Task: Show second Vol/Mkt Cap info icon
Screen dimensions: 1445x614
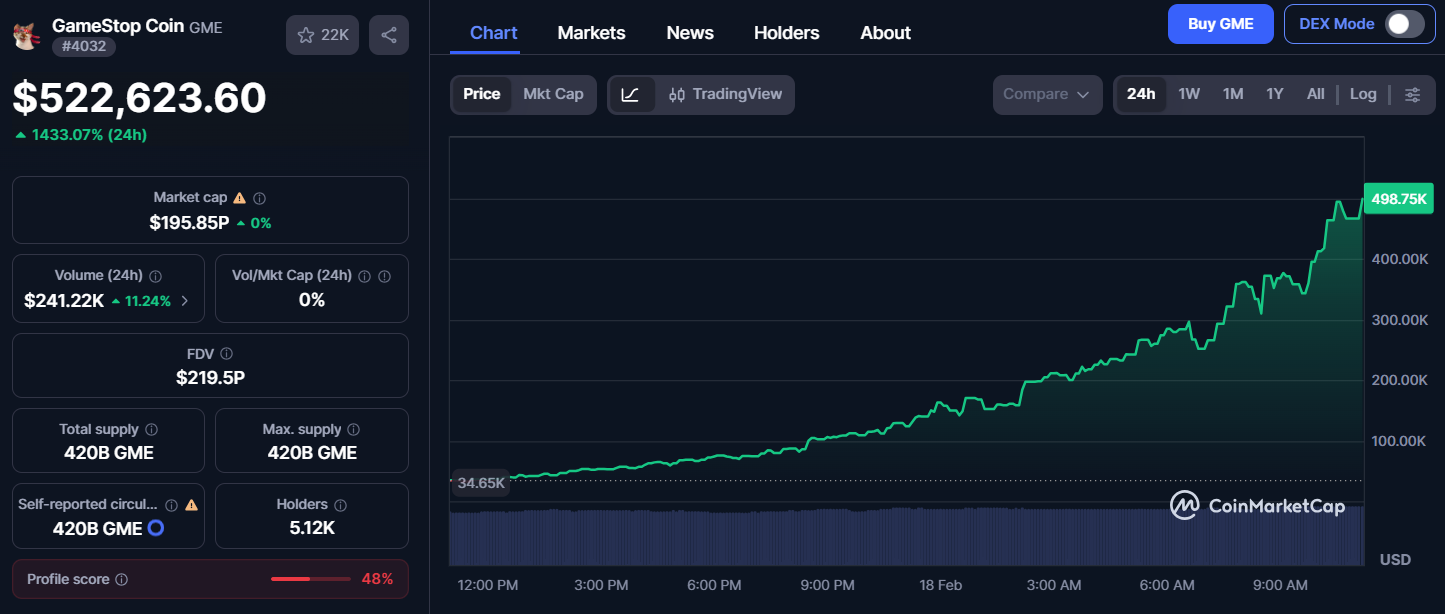Action: click(385, 276)
